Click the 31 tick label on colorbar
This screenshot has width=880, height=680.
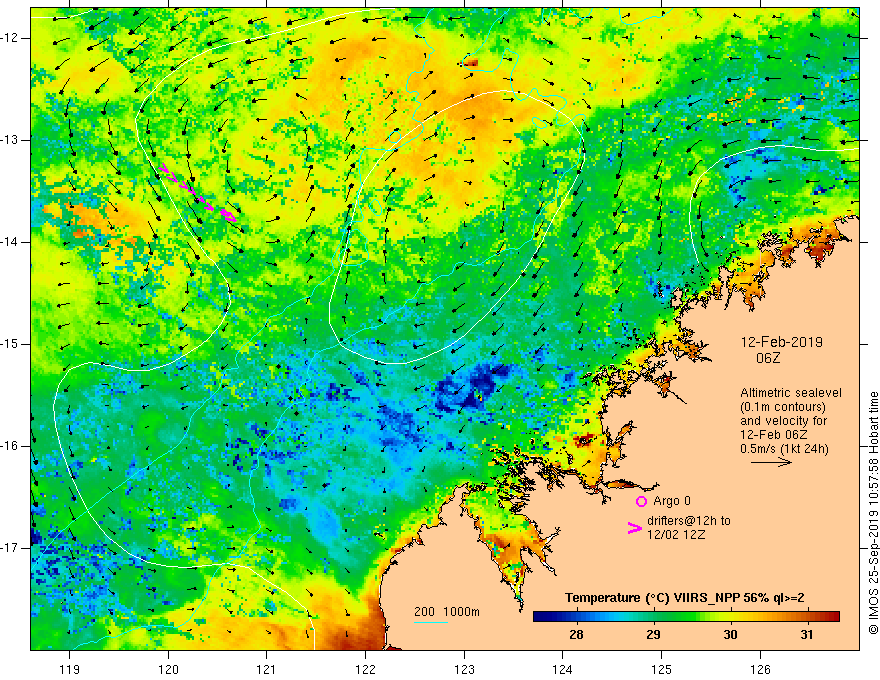pos(806,635)
